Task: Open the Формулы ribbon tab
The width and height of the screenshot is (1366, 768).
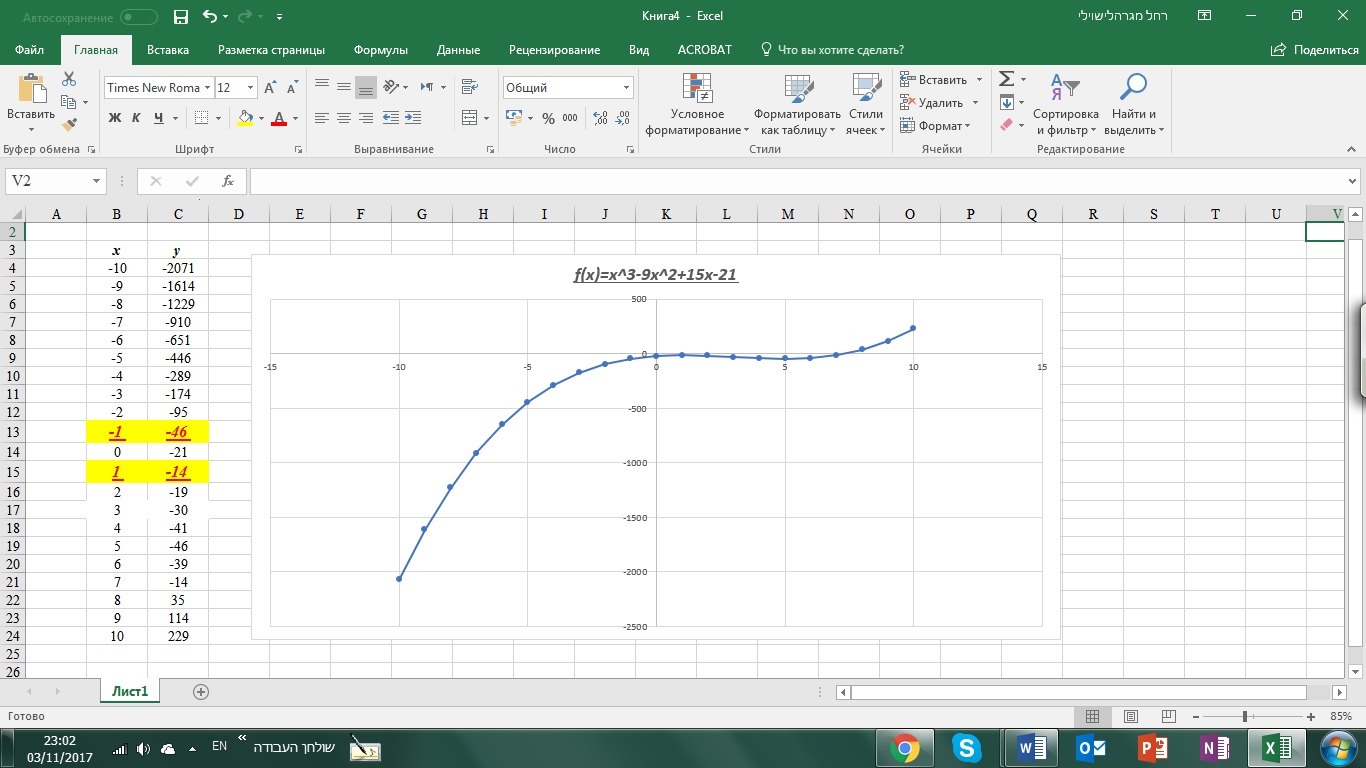Action: (x=380, y=50)
